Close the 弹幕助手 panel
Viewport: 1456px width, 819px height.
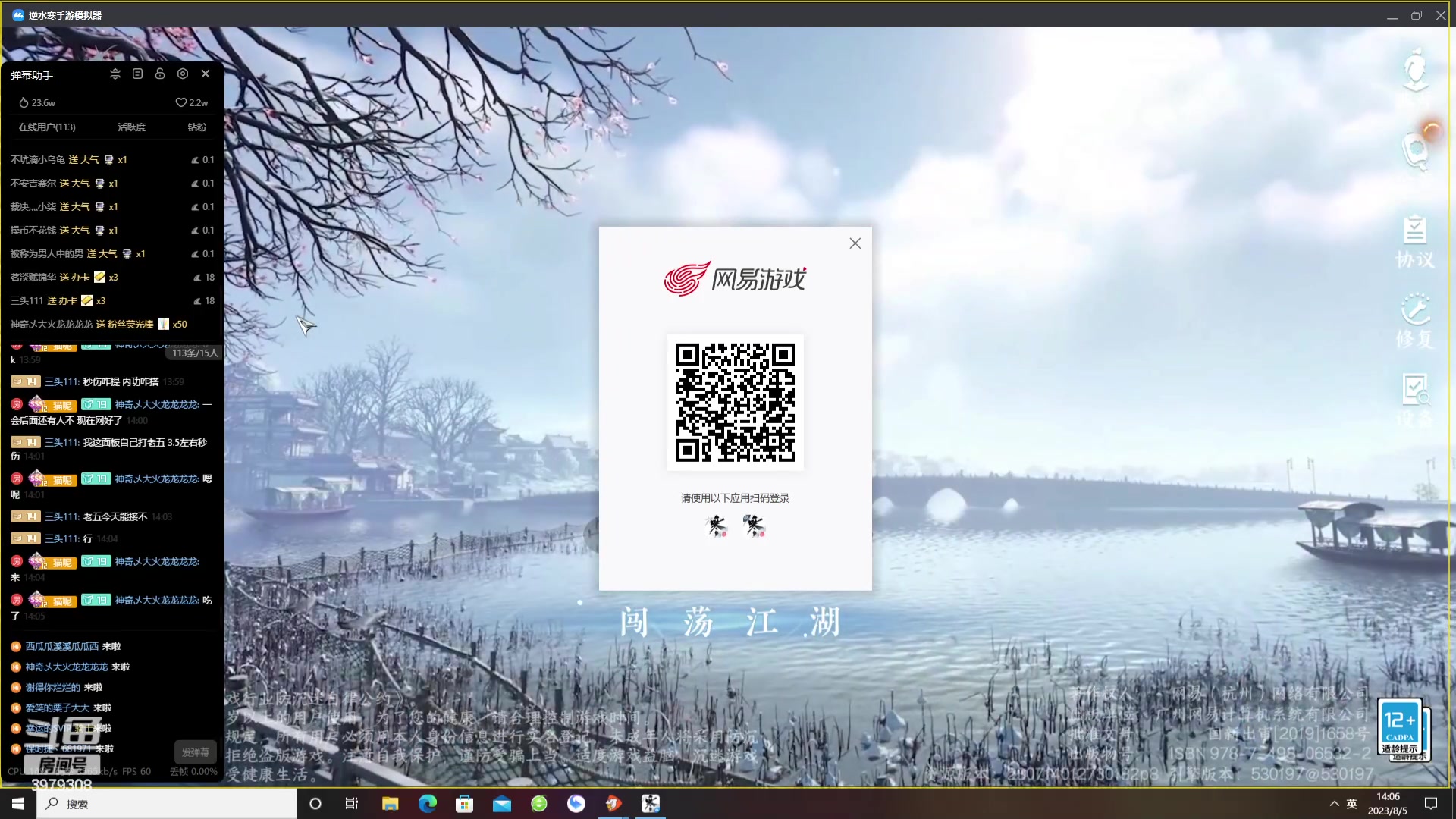tap(206, 74)
